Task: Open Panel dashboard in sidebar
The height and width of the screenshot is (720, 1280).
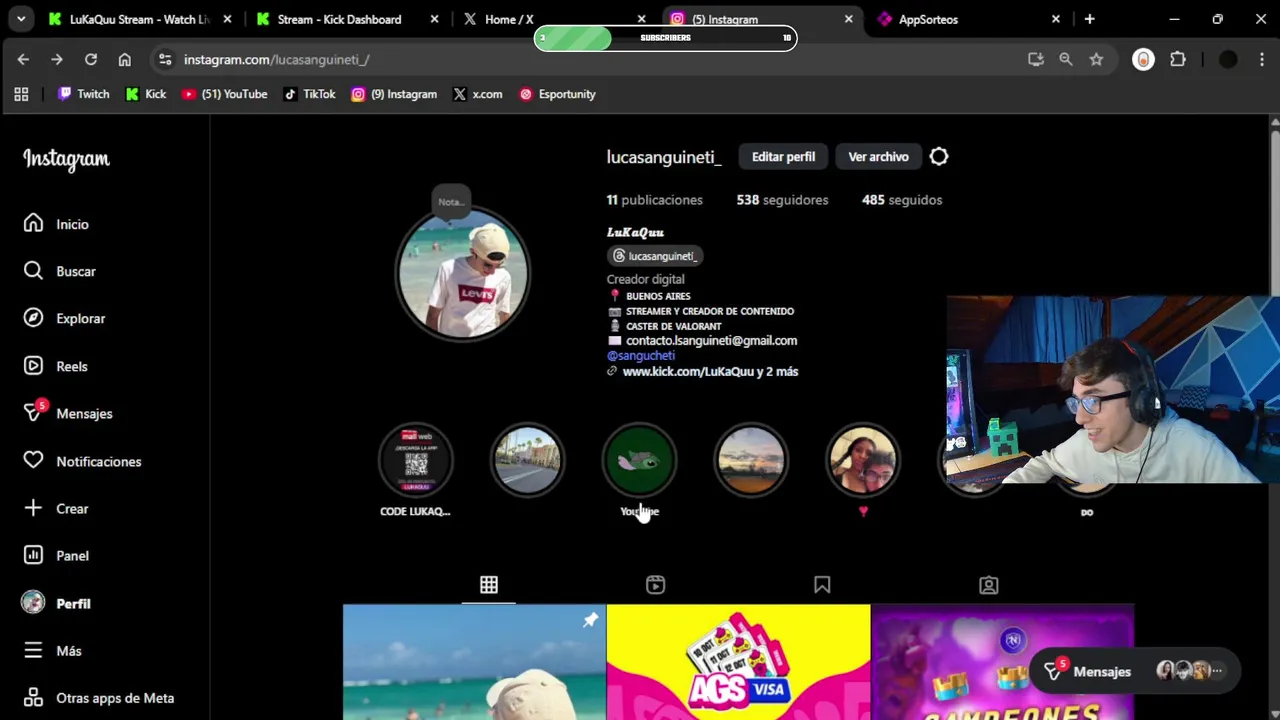Action: tap(56, 555)
